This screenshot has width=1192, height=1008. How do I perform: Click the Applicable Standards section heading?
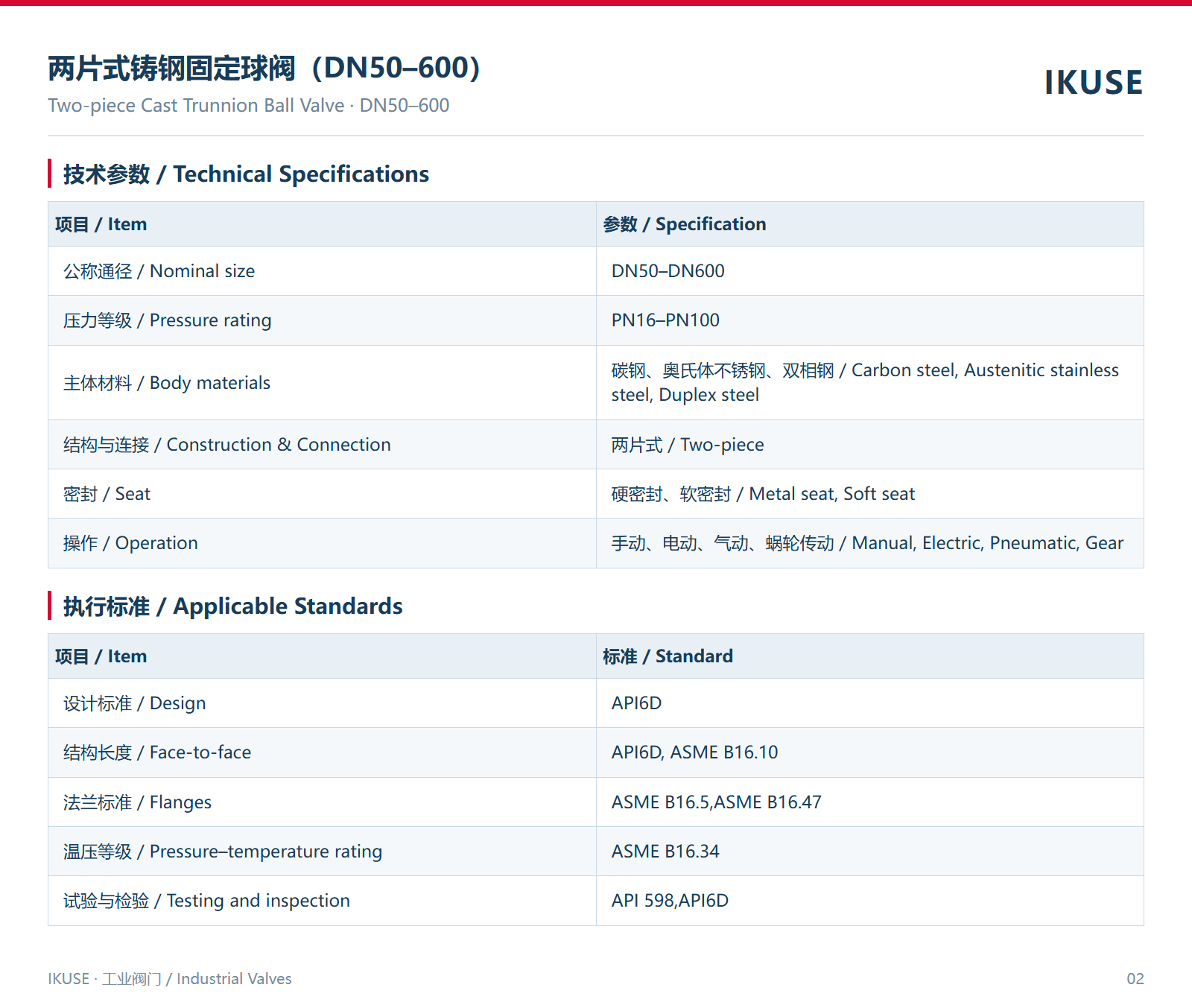pyautogui.click(x=232, y=606)
